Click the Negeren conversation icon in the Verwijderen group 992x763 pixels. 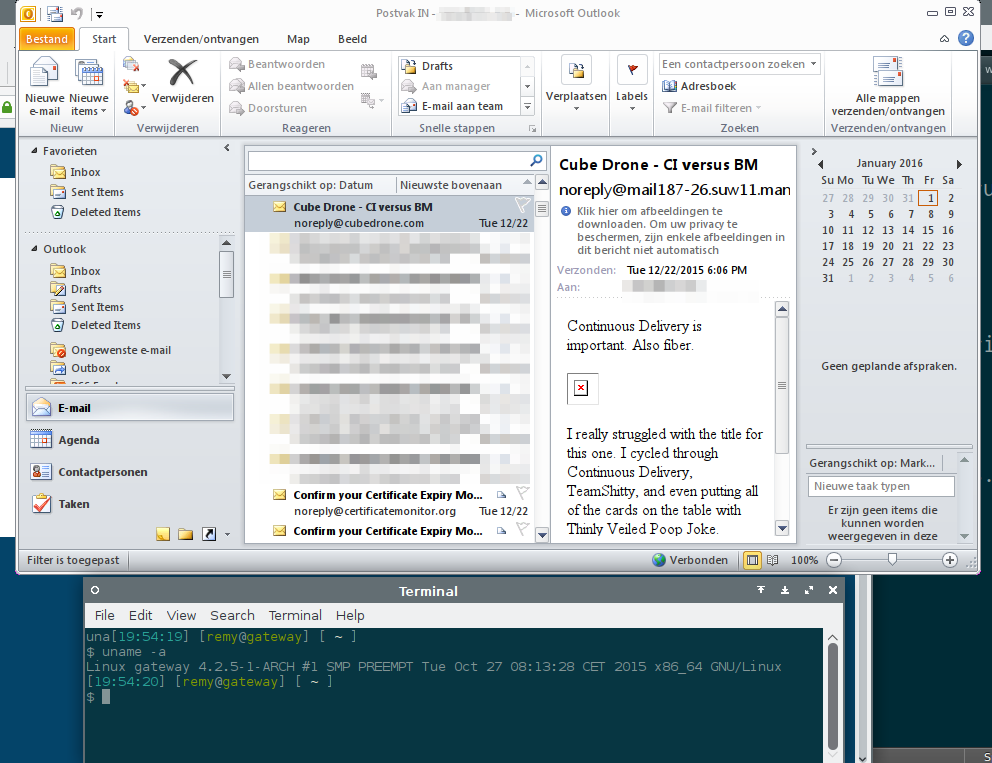click(131, 64)
